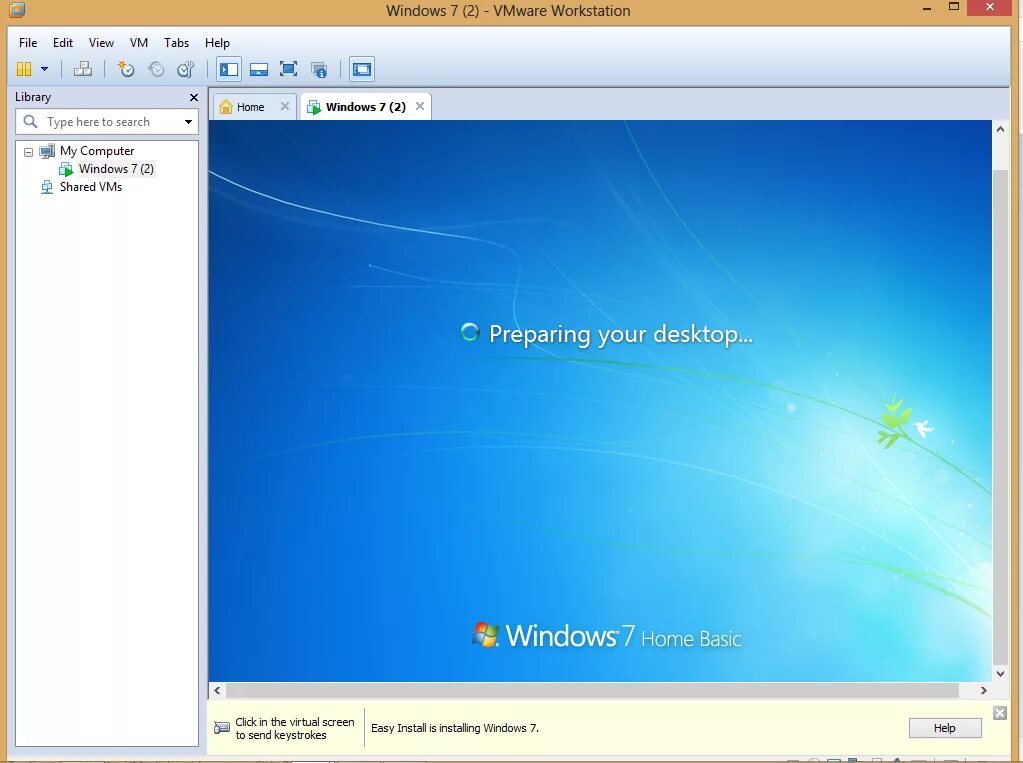Screen dimensions: 1023x763
Task: Maximize the VMware Workstation window
Action: (953, 7)
